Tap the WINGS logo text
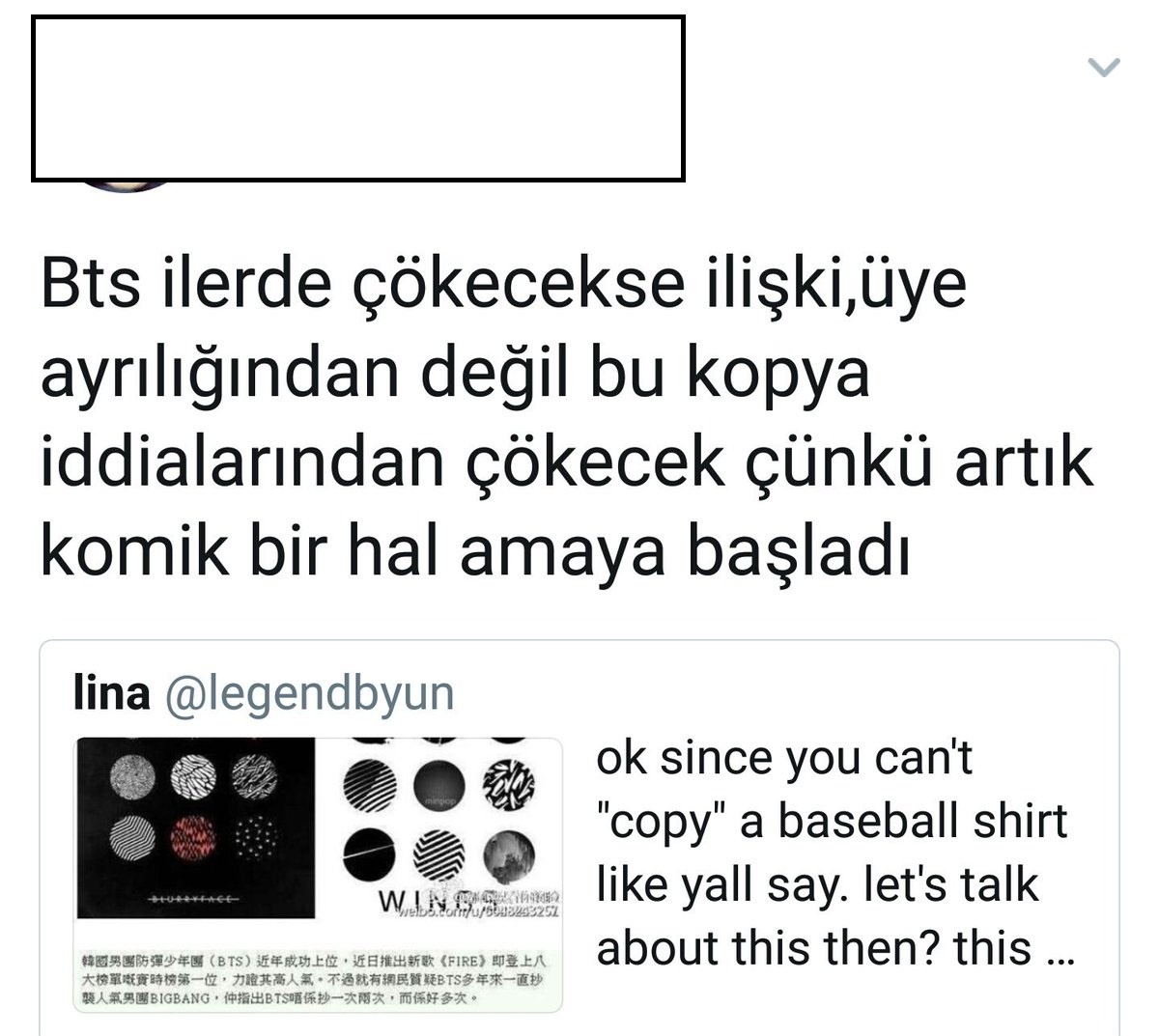 tap(417, 901)
